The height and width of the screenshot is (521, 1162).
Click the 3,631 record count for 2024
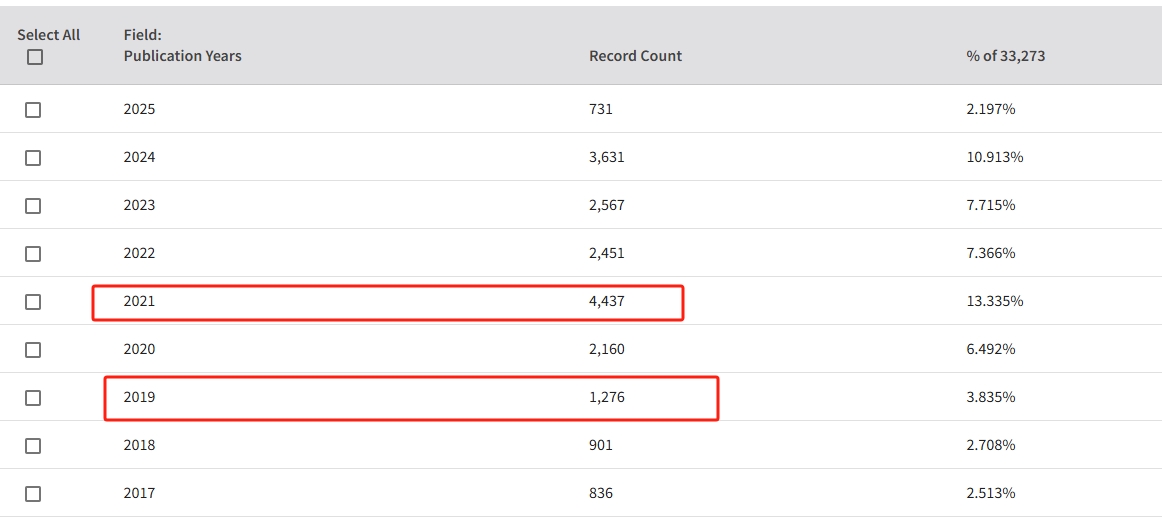click(606, 158)
